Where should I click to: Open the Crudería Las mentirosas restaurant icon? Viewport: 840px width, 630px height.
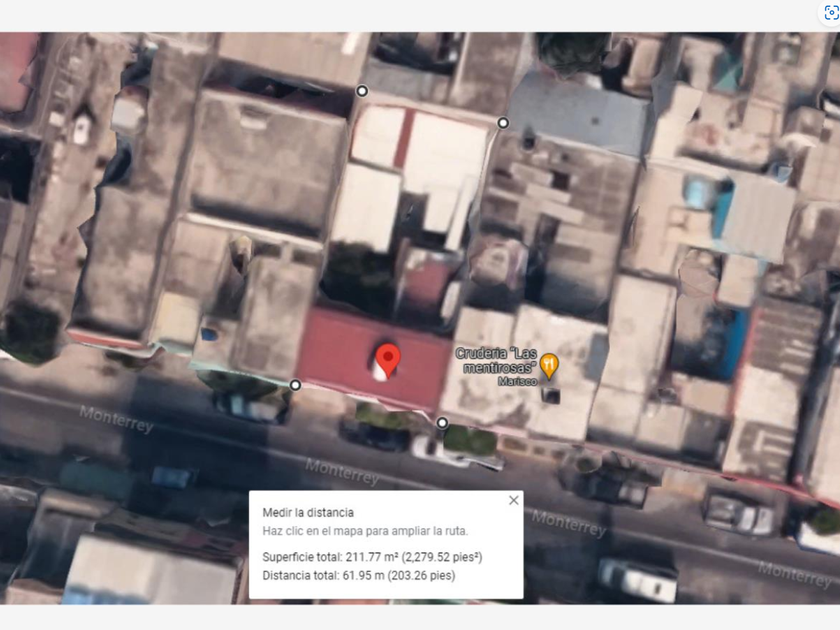click(549, 366)
